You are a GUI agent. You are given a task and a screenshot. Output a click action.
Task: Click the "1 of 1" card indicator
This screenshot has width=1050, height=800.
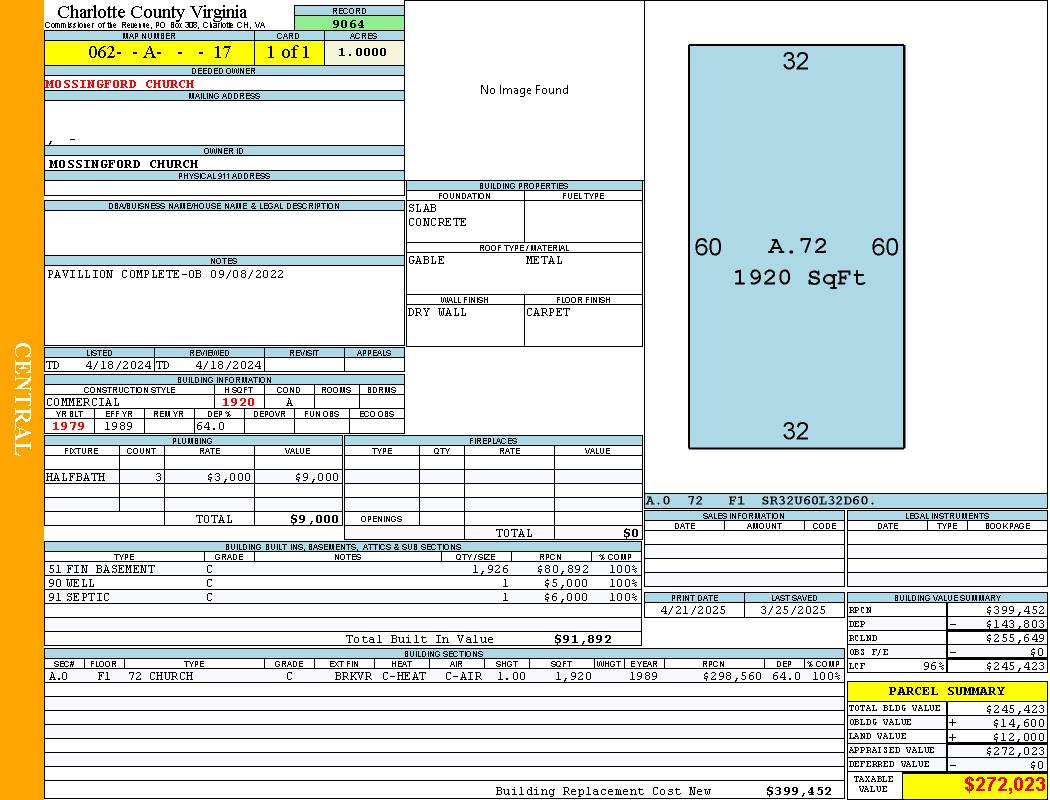click(x=288, y=52)
